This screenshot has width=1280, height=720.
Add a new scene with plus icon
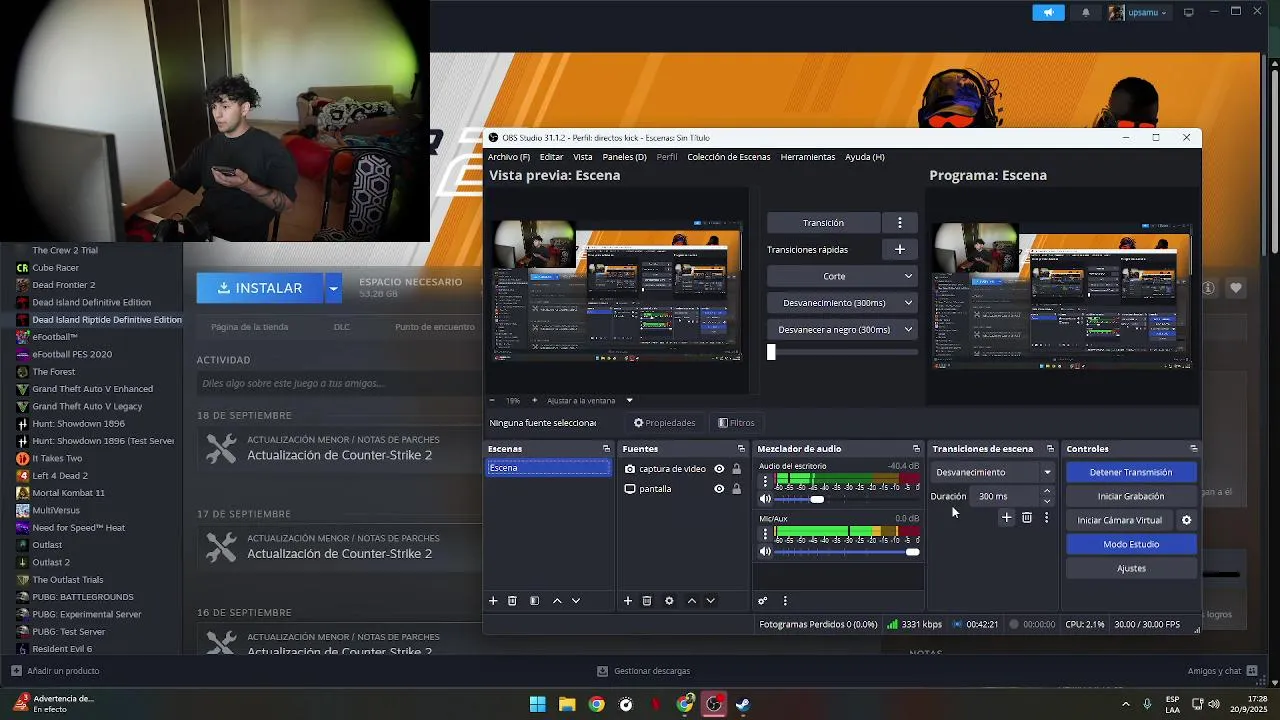pyautogui.click(x=493, y=601)
